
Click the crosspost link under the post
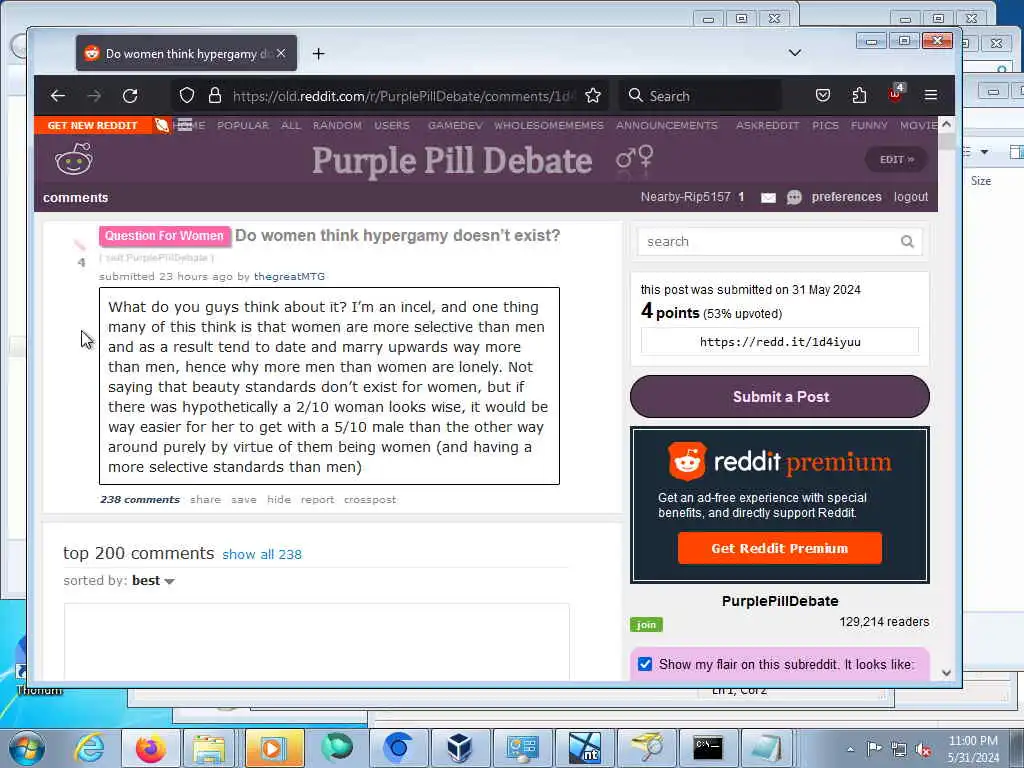(370, 500)
